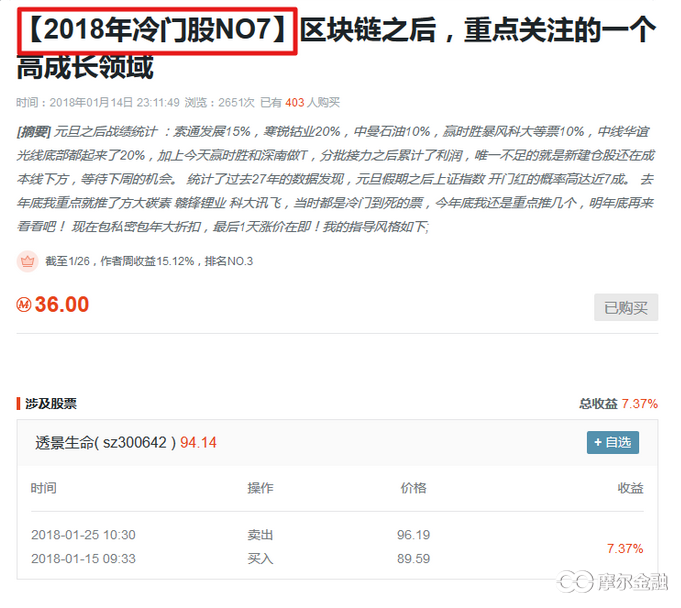Click the buy price 89.59
This screenshot has height=608, width=681.
(x=413, y=558)
